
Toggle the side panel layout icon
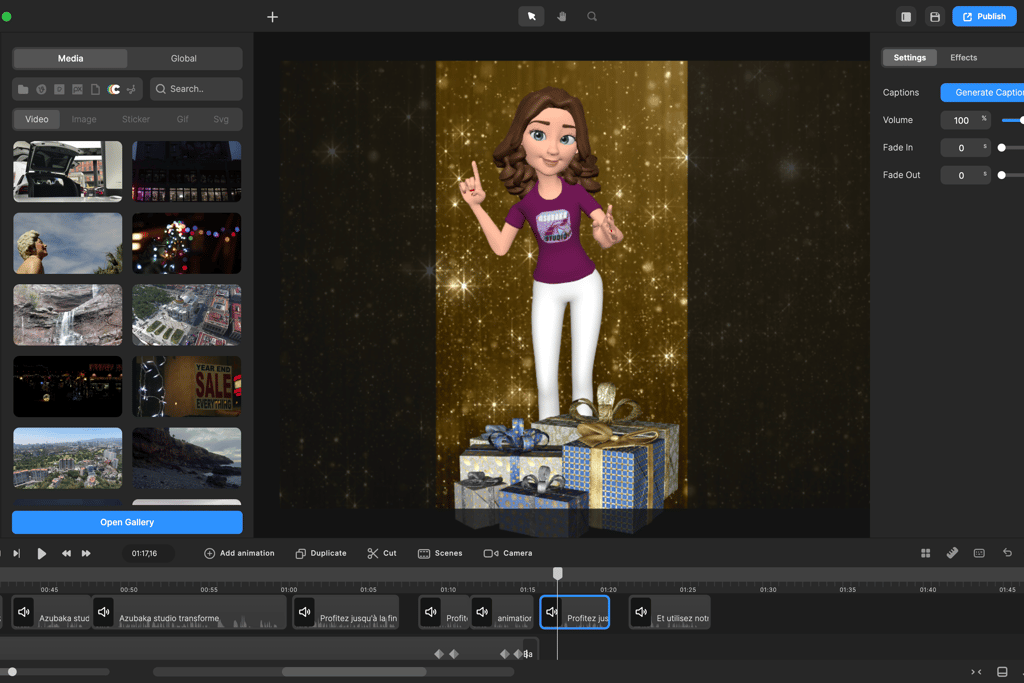click(906, 16)
